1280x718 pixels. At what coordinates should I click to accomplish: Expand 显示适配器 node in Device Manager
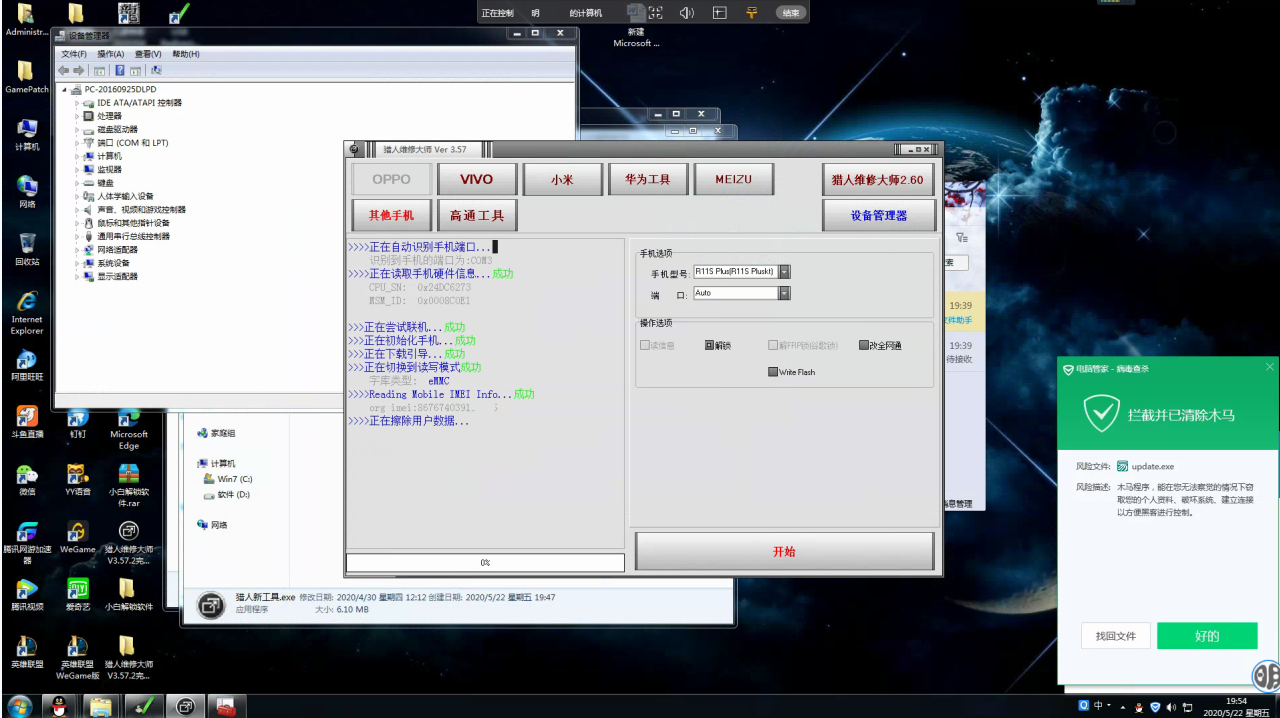pyautogui.click(x=78, y=277)
